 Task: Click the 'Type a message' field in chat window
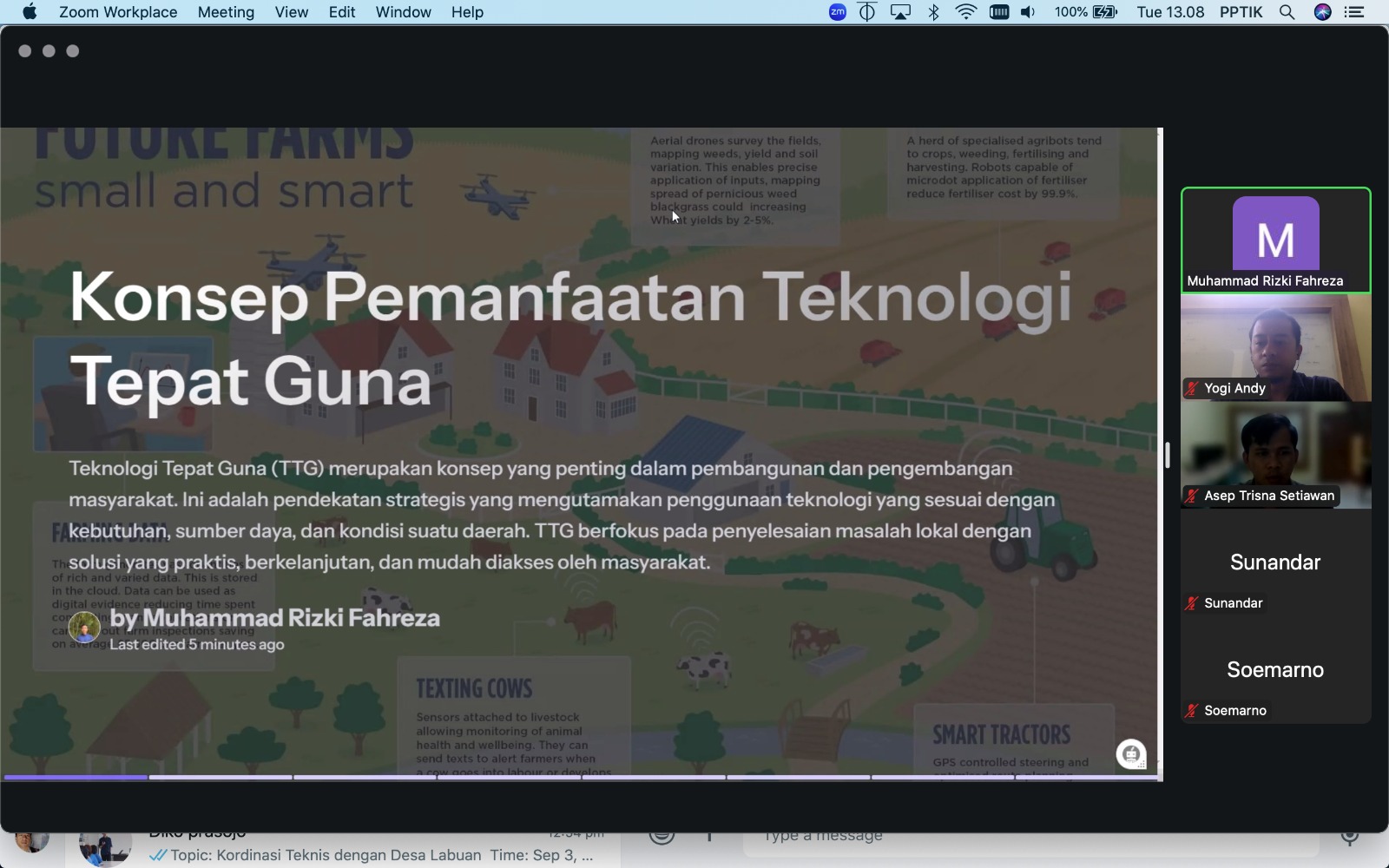click(x=1031, y=838)
